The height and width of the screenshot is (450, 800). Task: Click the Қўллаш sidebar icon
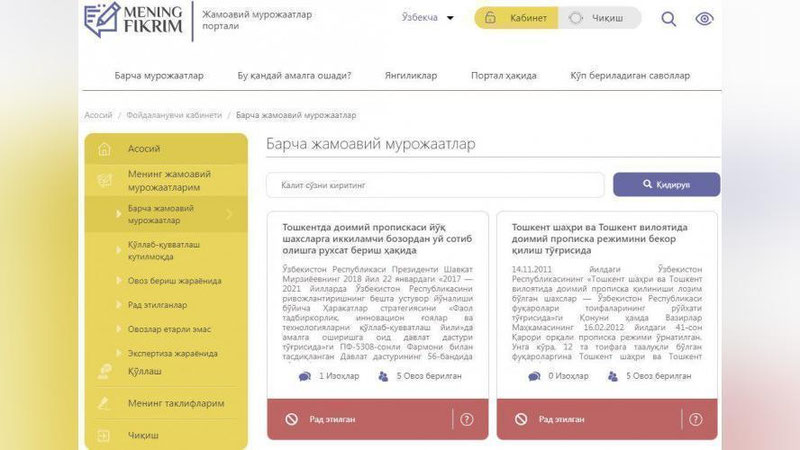[104, 372]
